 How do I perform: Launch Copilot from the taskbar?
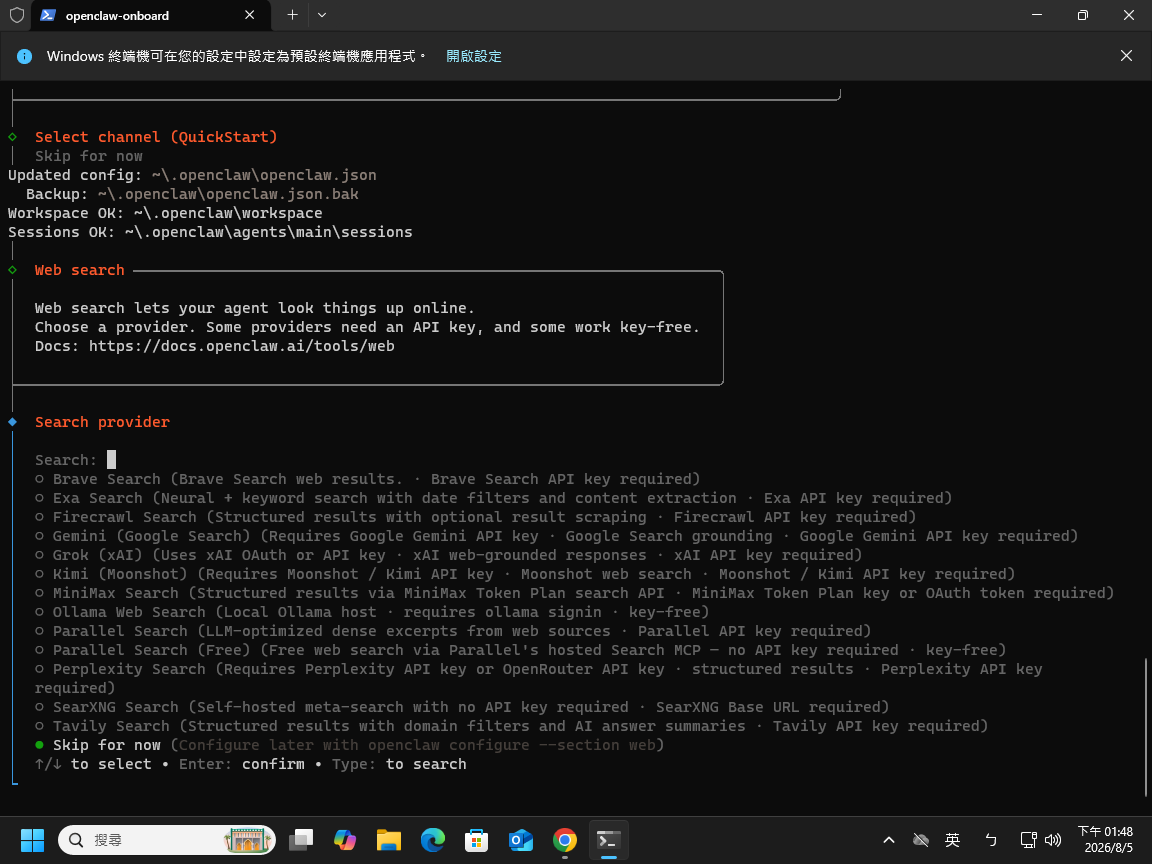click(x=345, y=840)
